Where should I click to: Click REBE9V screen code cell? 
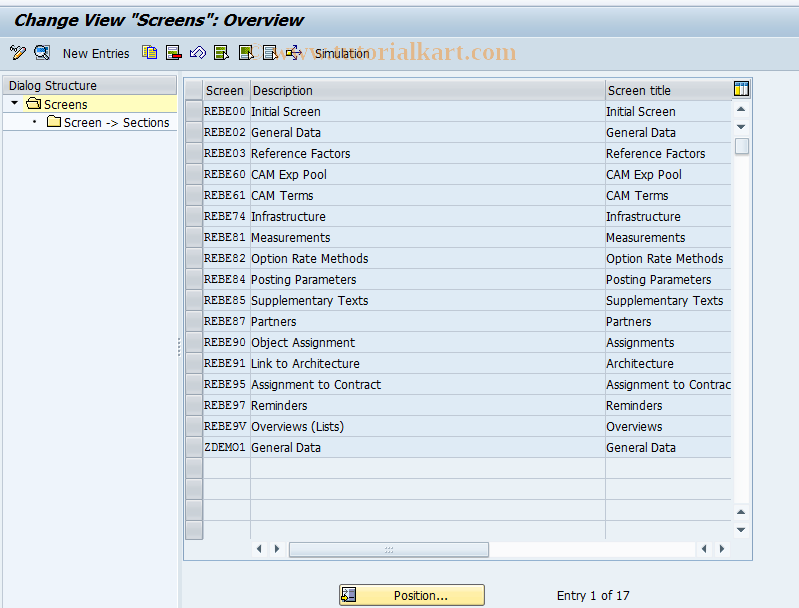(x=226, y=427)
